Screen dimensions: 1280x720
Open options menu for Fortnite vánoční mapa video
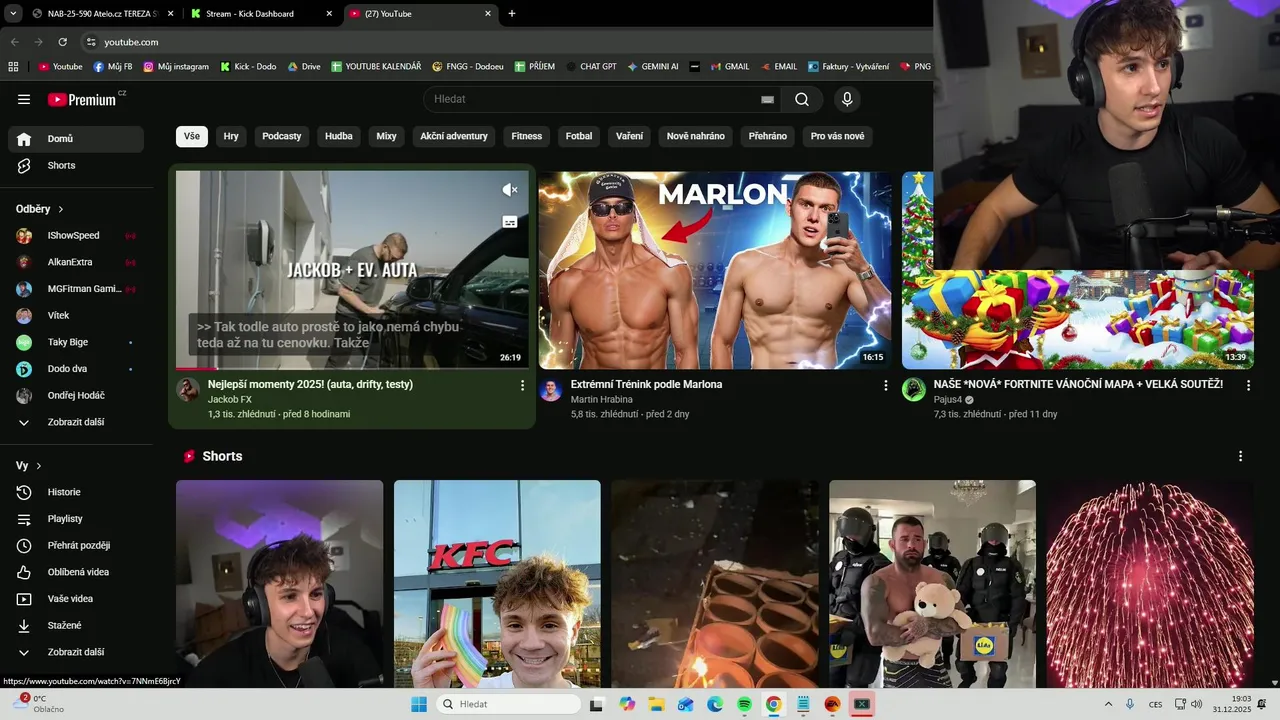coord(1248,385)
